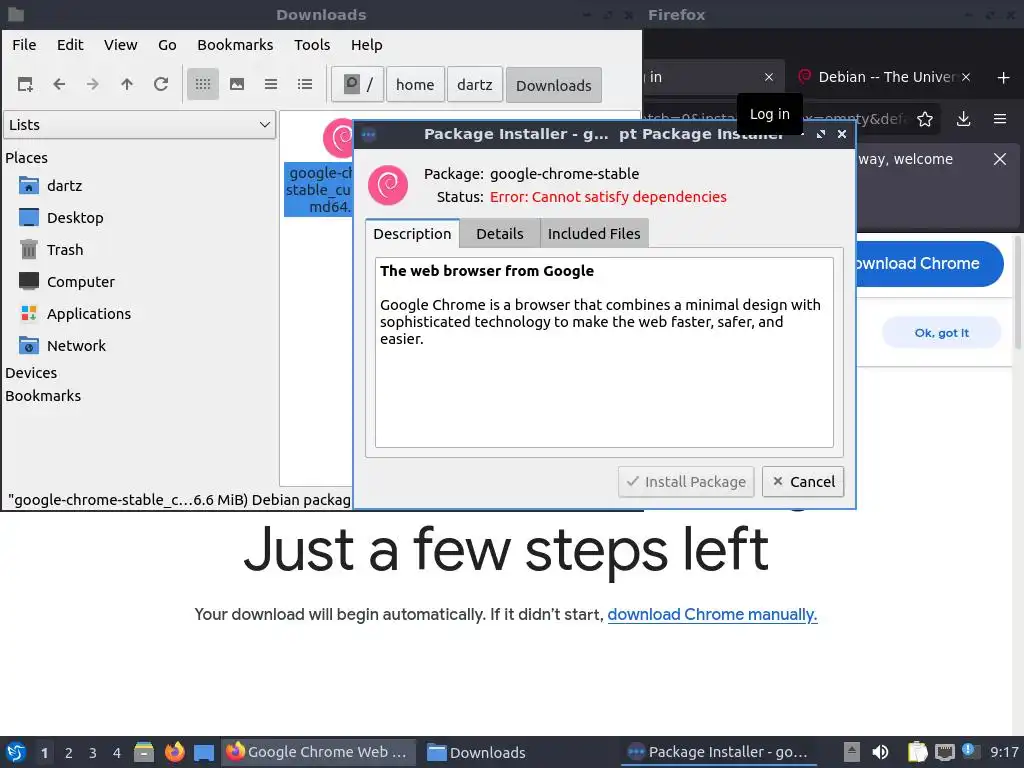Click the Download Chrome button
The image size is (1024, 768).
pos(930,264)
